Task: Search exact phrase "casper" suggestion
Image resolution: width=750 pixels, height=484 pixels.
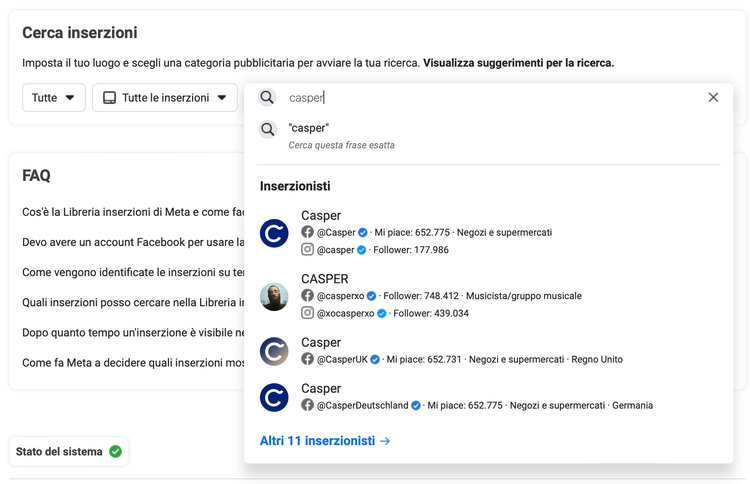Action: (x=488, y=135)
